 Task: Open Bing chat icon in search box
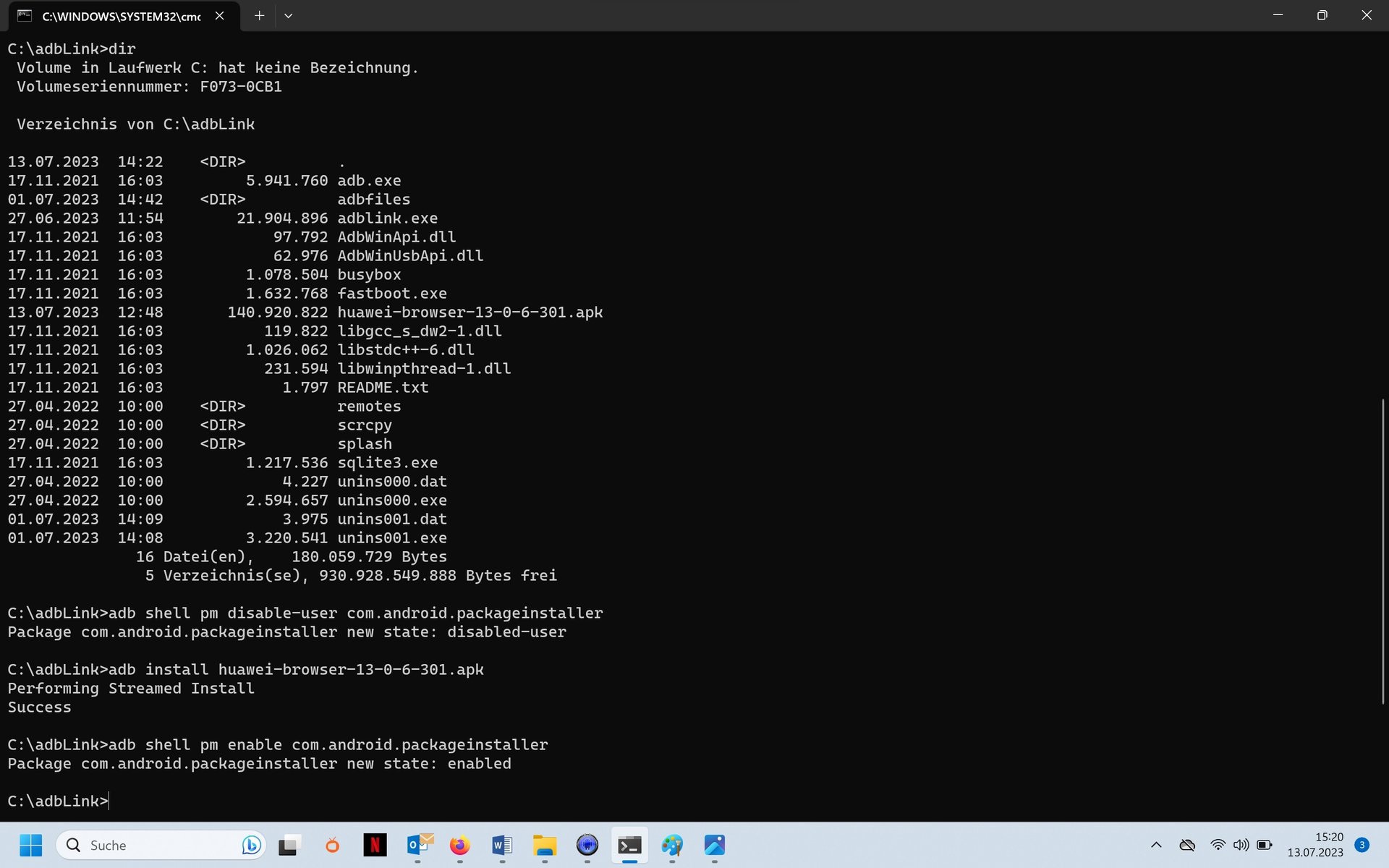coord(251,845)
